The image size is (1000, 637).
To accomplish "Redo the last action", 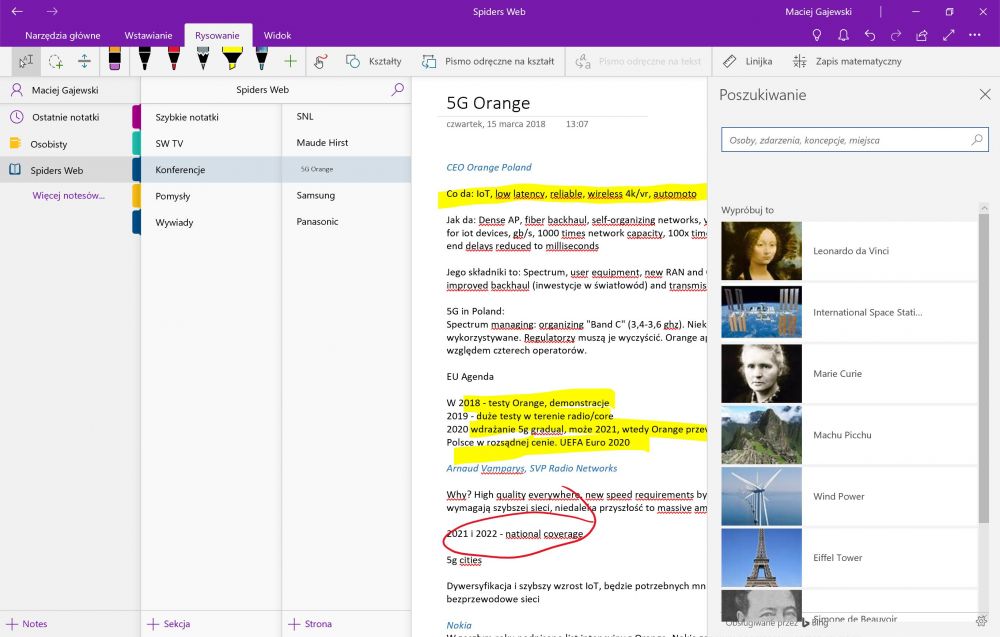I will pyautogui.click(x=896, y=36).
